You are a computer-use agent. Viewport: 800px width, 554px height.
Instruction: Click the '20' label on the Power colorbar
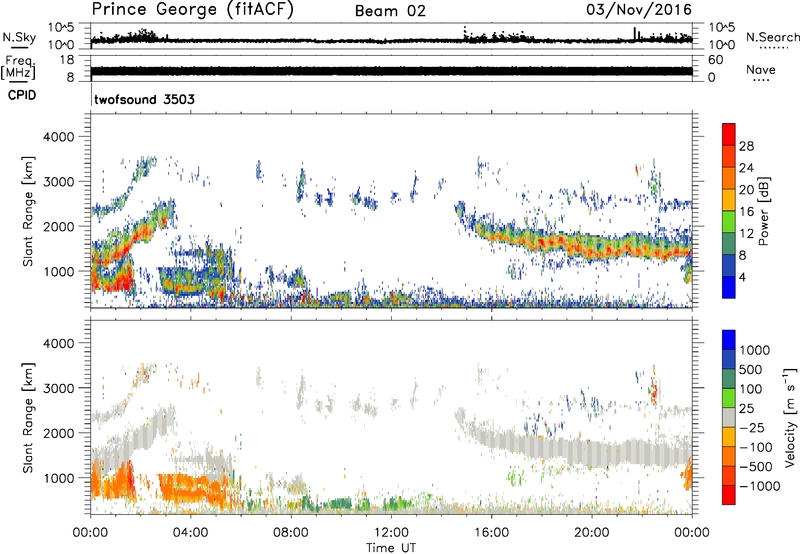pos(746,190)
